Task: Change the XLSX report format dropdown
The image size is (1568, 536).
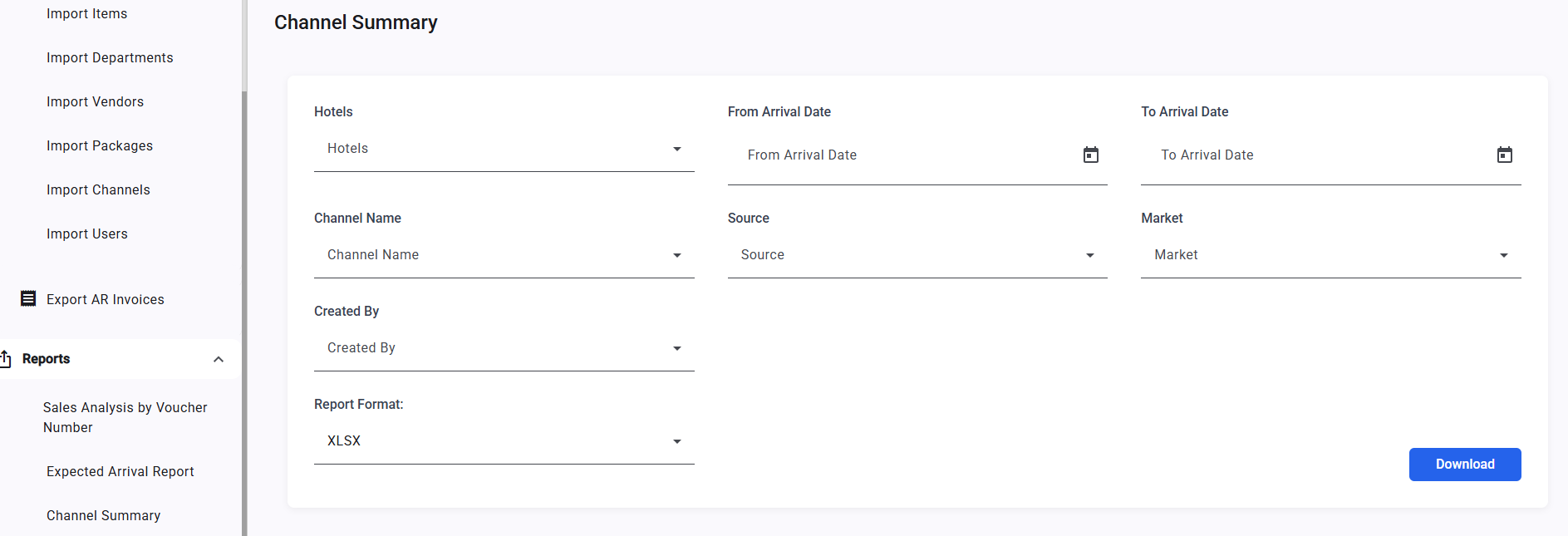Action: point(504,441)
